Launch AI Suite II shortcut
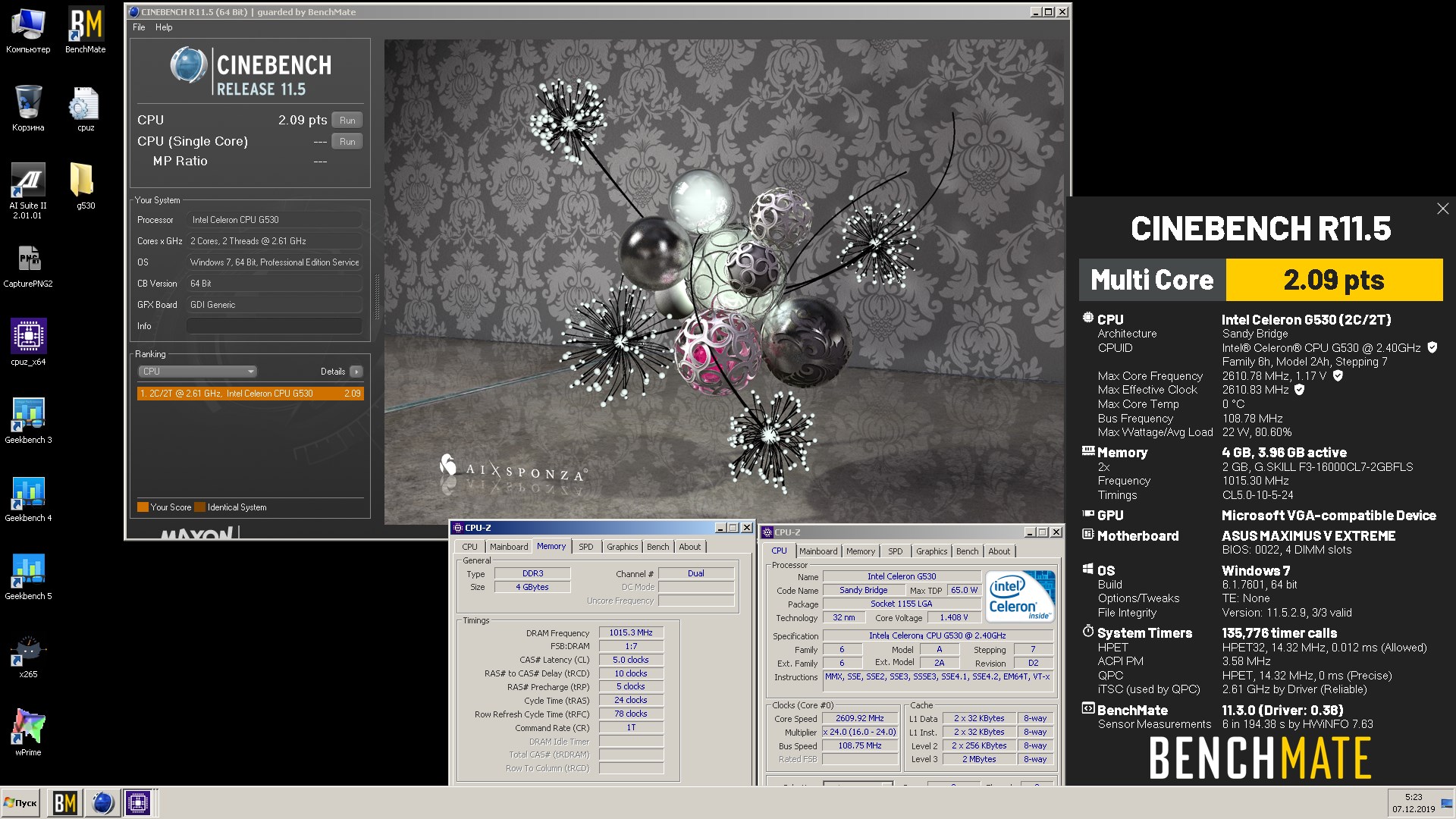1456x819 pixels. (x=28, y=191)
